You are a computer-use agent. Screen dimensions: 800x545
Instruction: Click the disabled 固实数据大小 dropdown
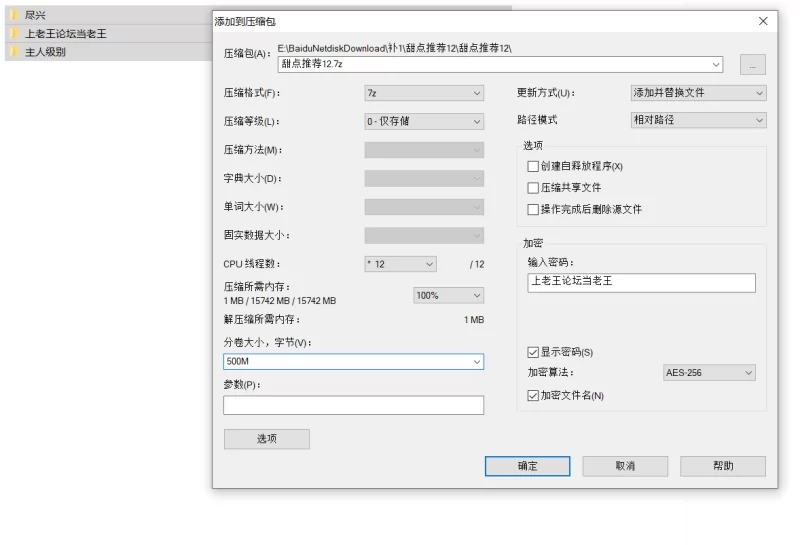(x=424, y=235)
